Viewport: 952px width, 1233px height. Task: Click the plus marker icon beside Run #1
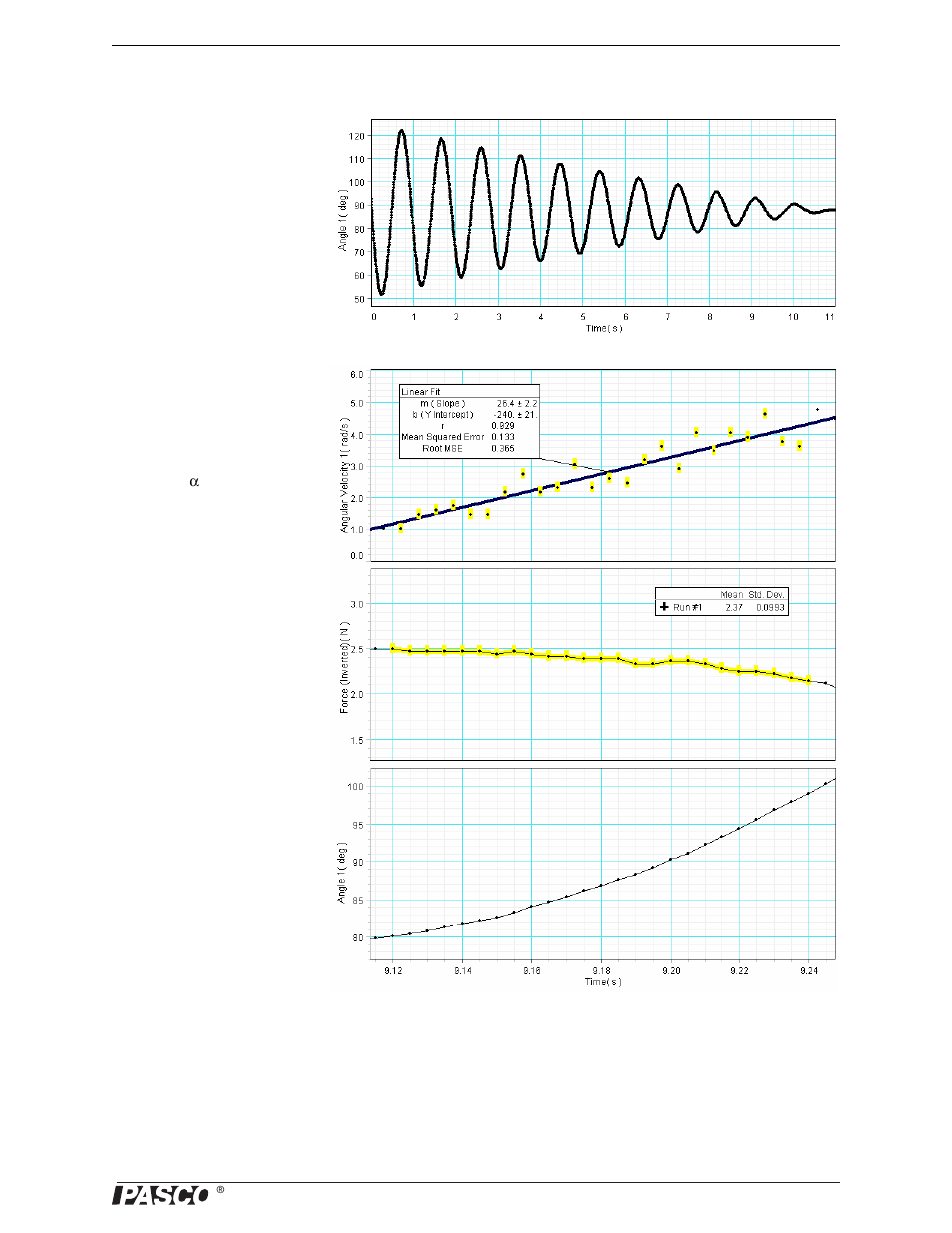pyautogui.click(x=664, y=607)
